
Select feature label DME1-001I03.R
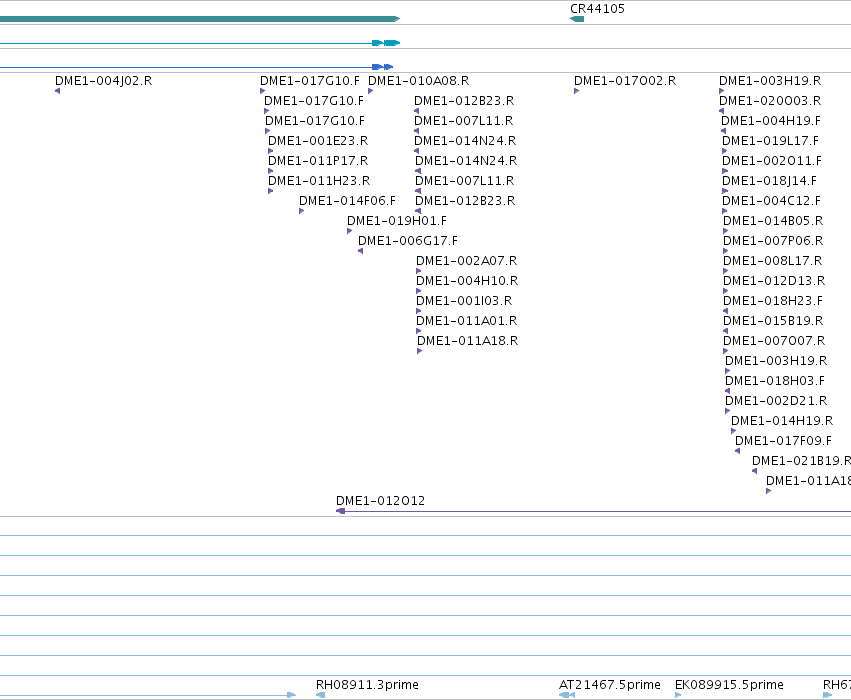tap(464, 301)
